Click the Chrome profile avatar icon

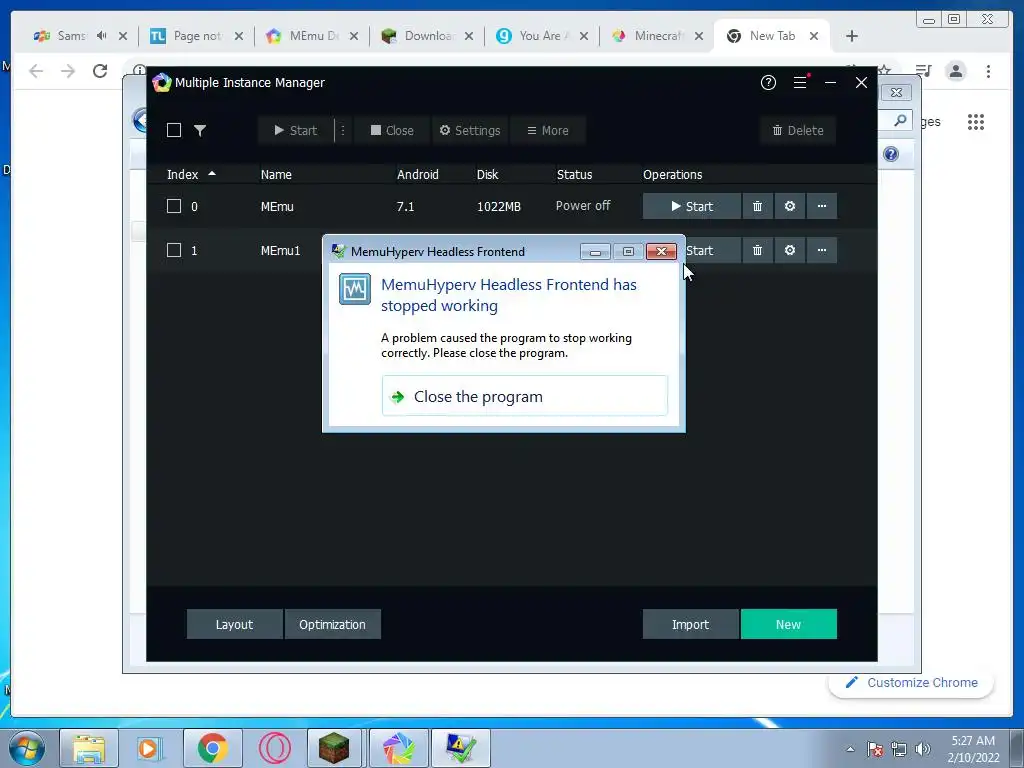956,71
